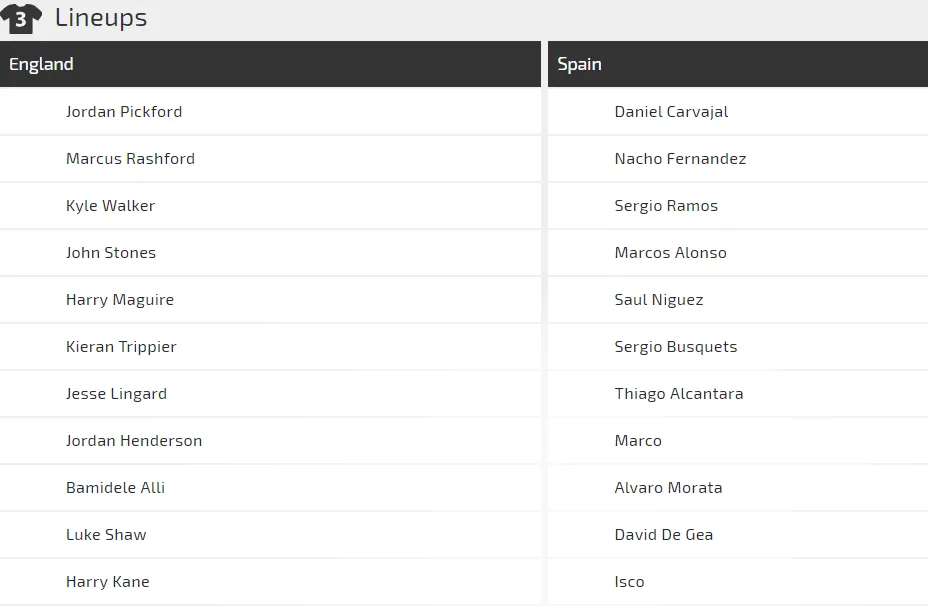
Task: Select Nacho Fernandez in Spain lineup
Action: [680, 159]
